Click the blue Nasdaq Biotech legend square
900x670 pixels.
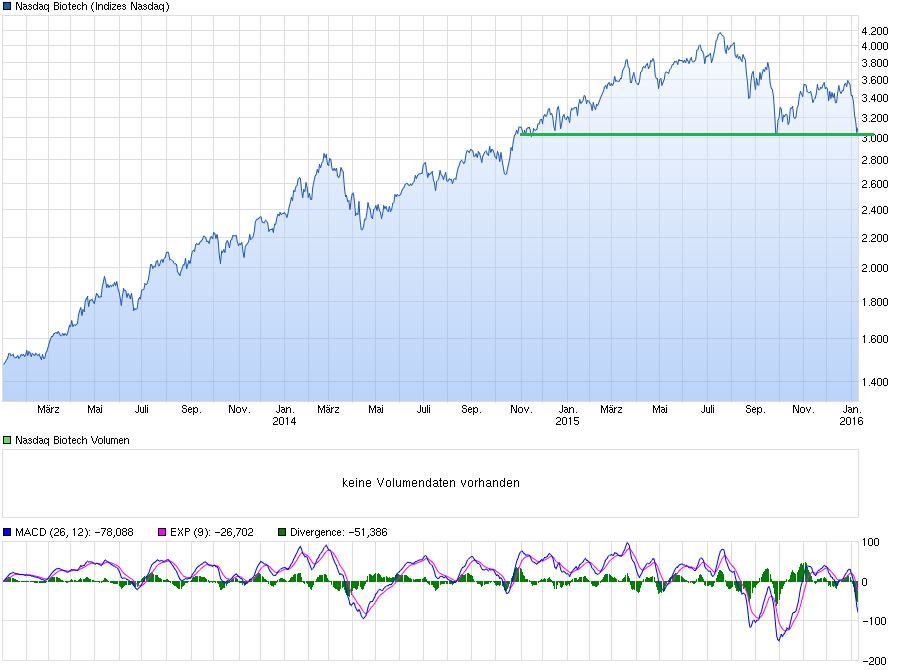9,7
